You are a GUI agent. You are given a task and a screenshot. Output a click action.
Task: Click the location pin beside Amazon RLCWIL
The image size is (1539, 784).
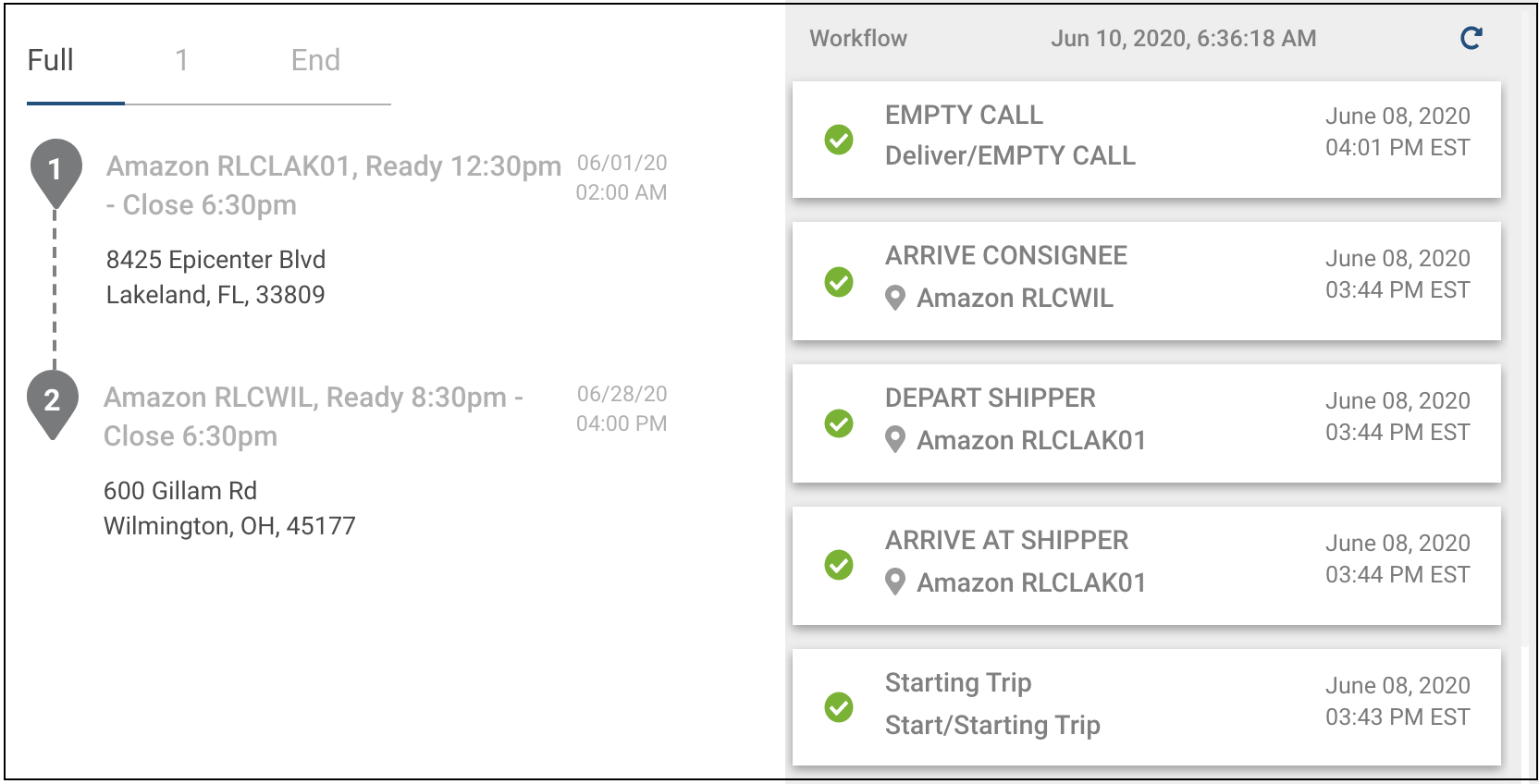coord(895,299)
